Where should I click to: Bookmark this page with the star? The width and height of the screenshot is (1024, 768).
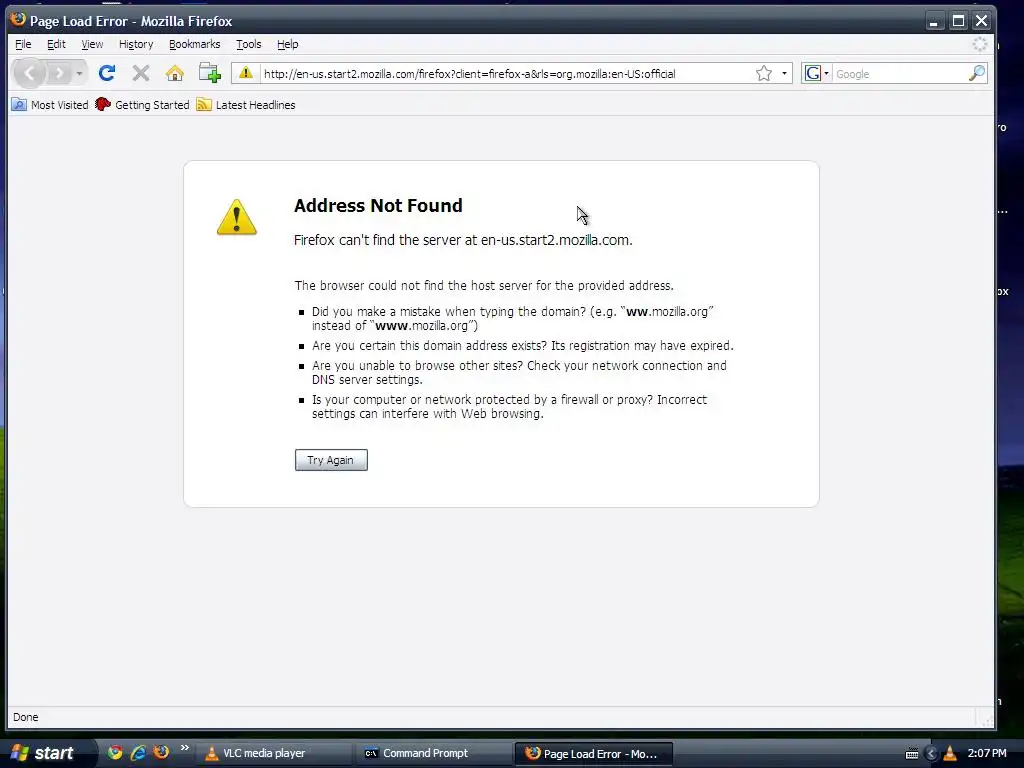point(763,73)
